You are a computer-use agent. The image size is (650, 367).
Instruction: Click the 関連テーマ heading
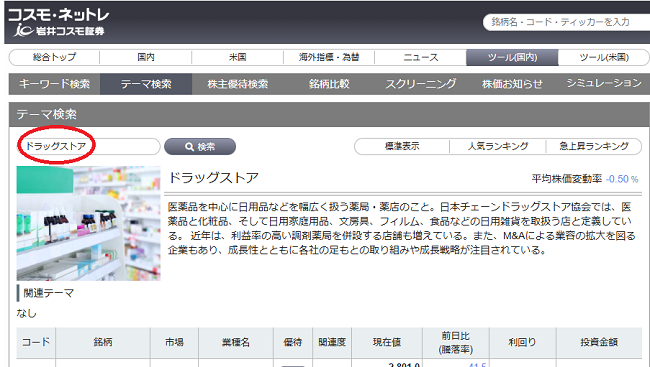coord(49,293)
